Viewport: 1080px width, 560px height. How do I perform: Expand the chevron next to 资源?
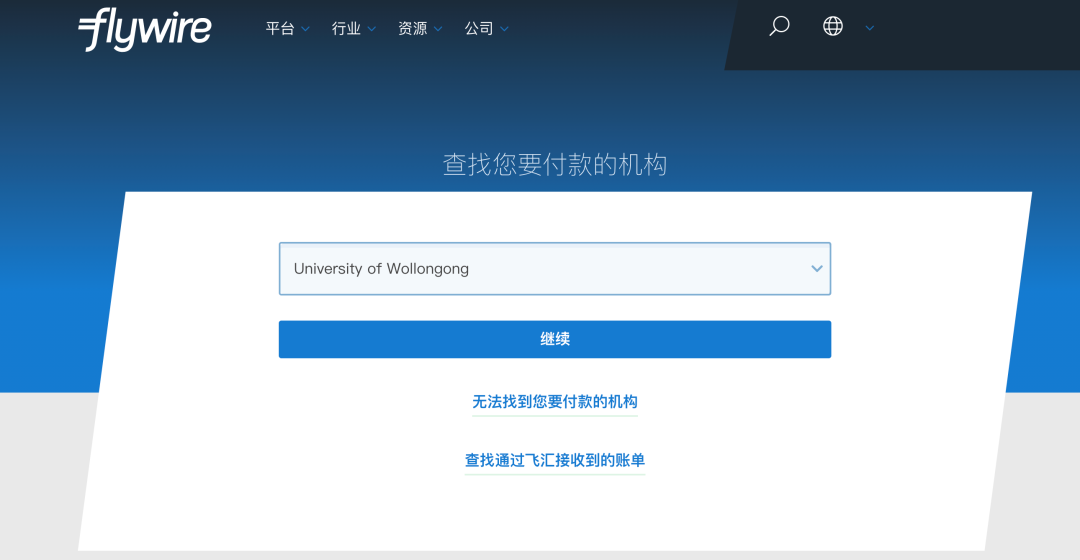click(x=437, y=29)
